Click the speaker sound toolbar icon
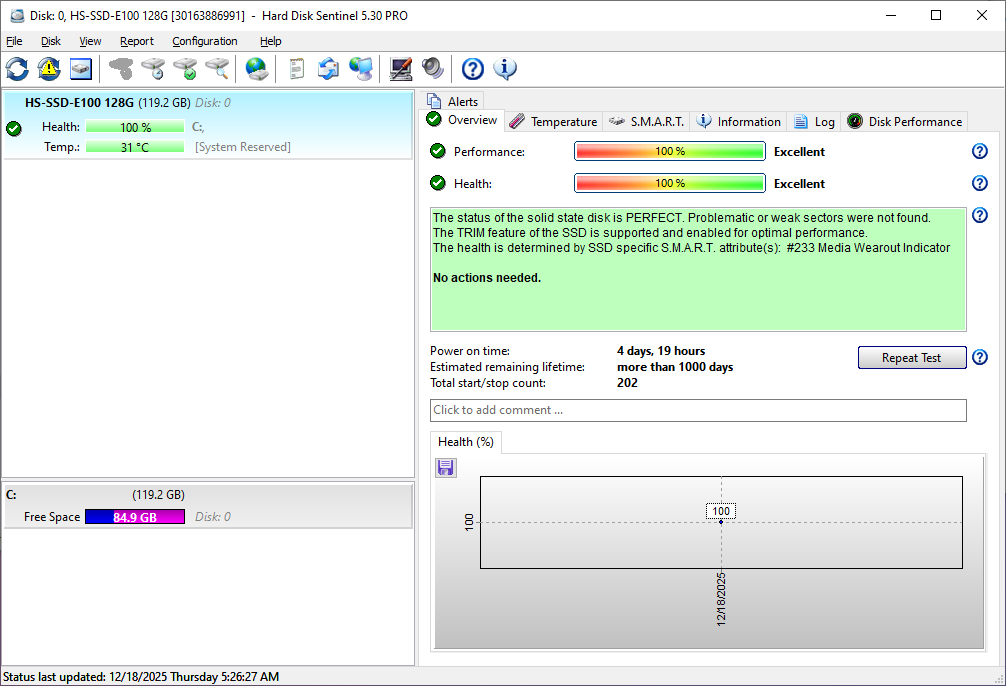 [x=432, y=69]
